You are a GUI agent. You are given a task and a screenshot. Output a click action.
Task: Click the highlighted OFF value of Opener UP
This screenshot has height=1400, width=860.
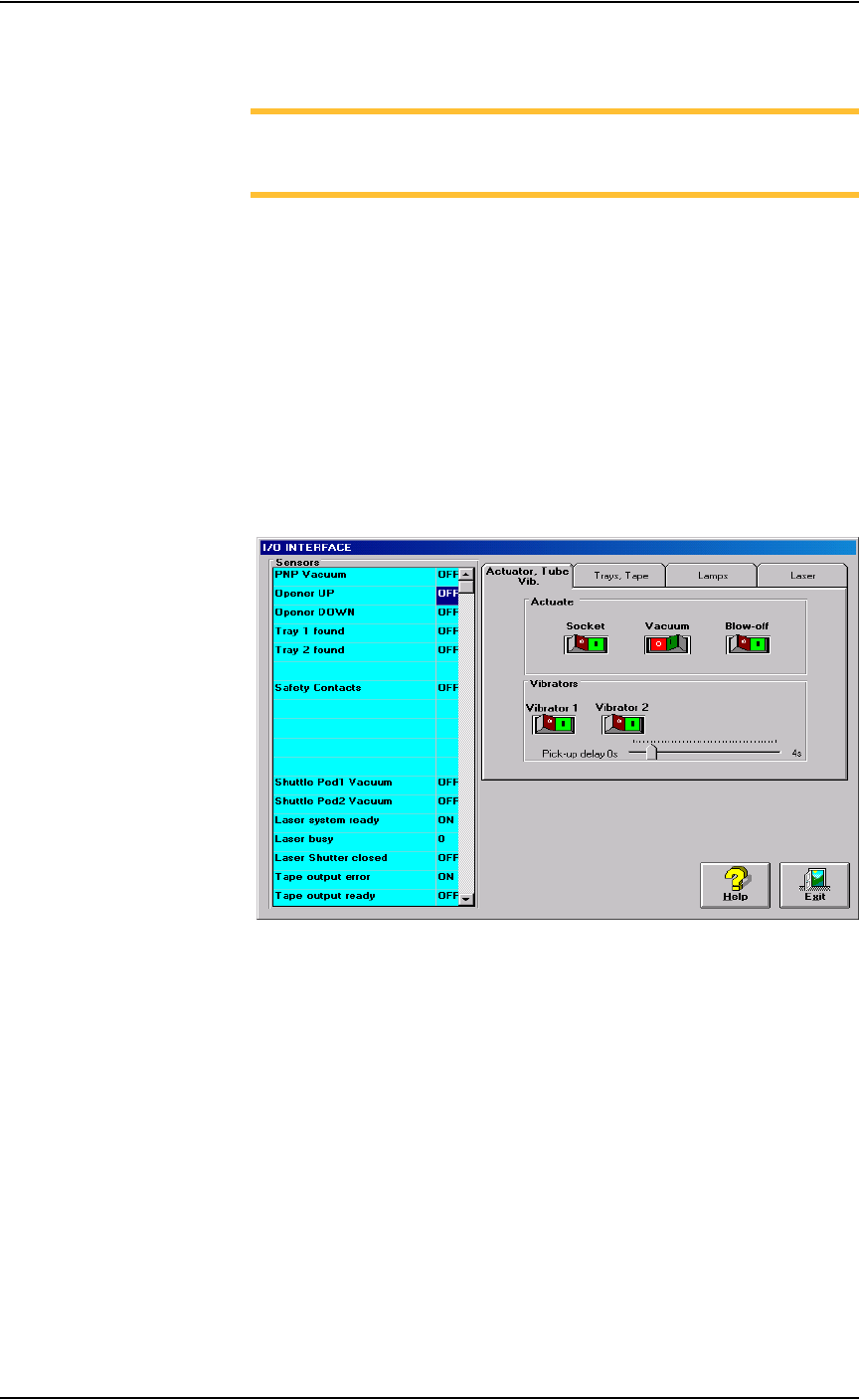[447, 594]
